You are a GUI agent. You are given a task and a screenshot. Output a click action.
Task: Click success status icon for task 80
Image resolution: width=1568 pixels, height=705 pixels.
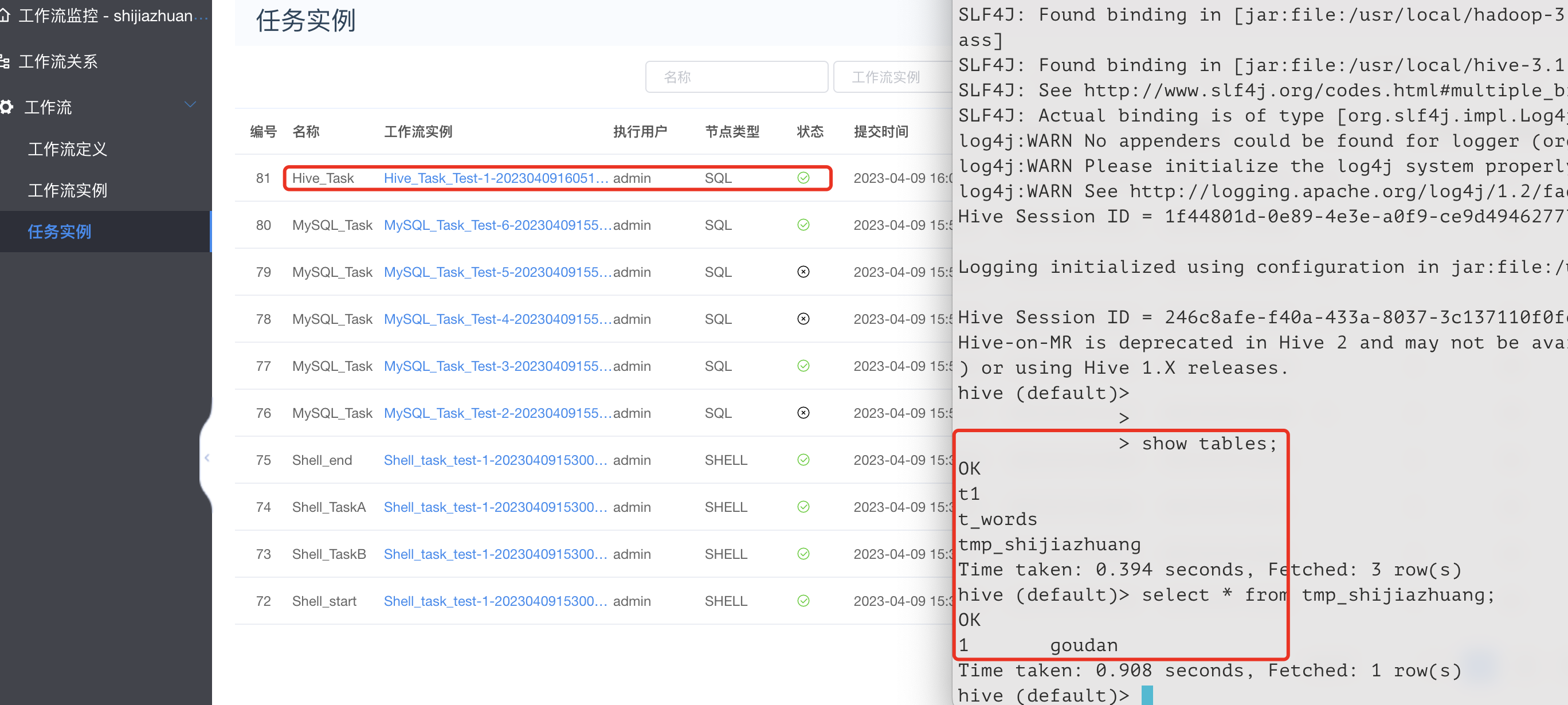coord(803,225)
